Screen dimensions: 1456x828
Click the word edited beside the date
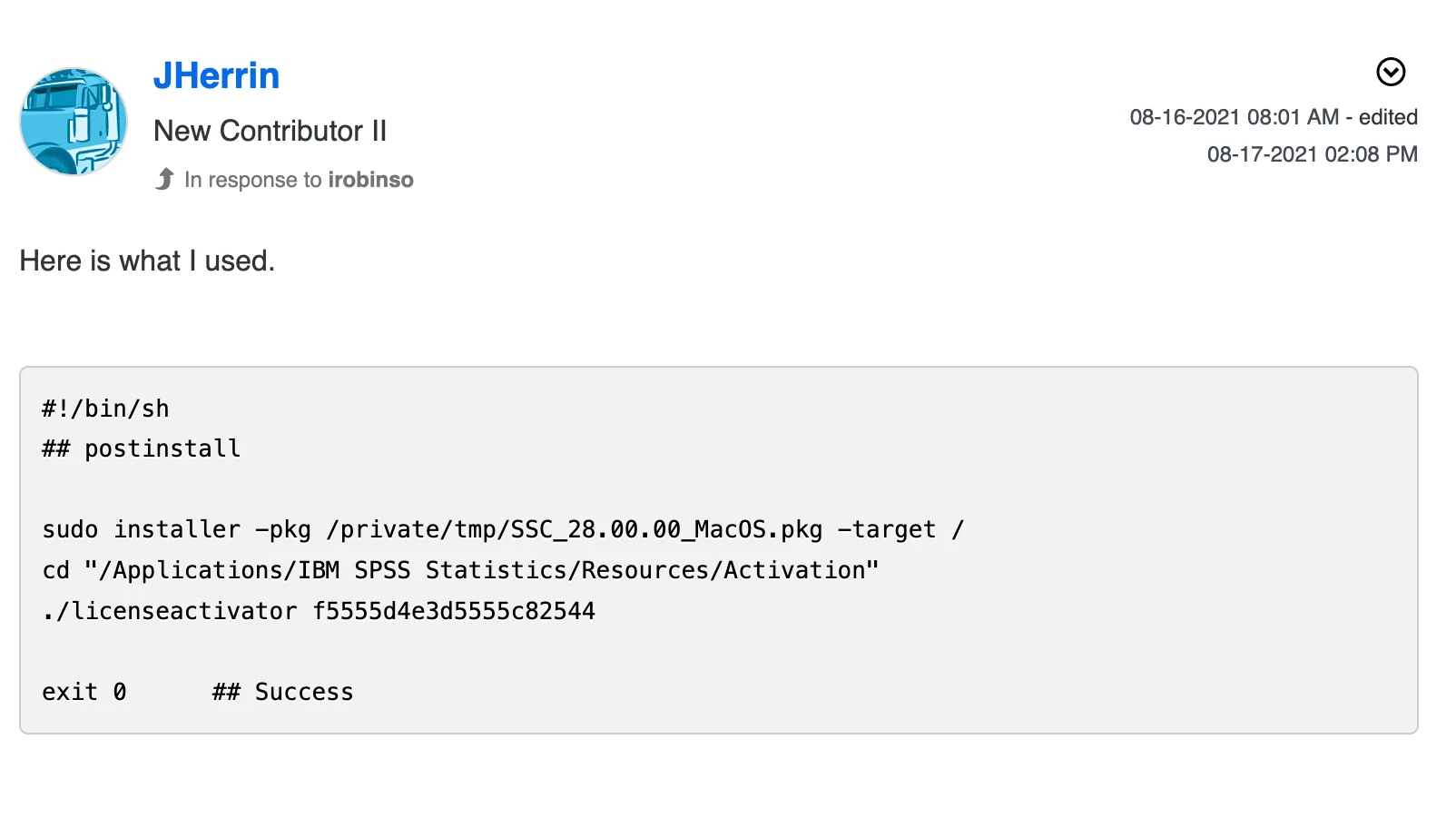point(1388,117)
